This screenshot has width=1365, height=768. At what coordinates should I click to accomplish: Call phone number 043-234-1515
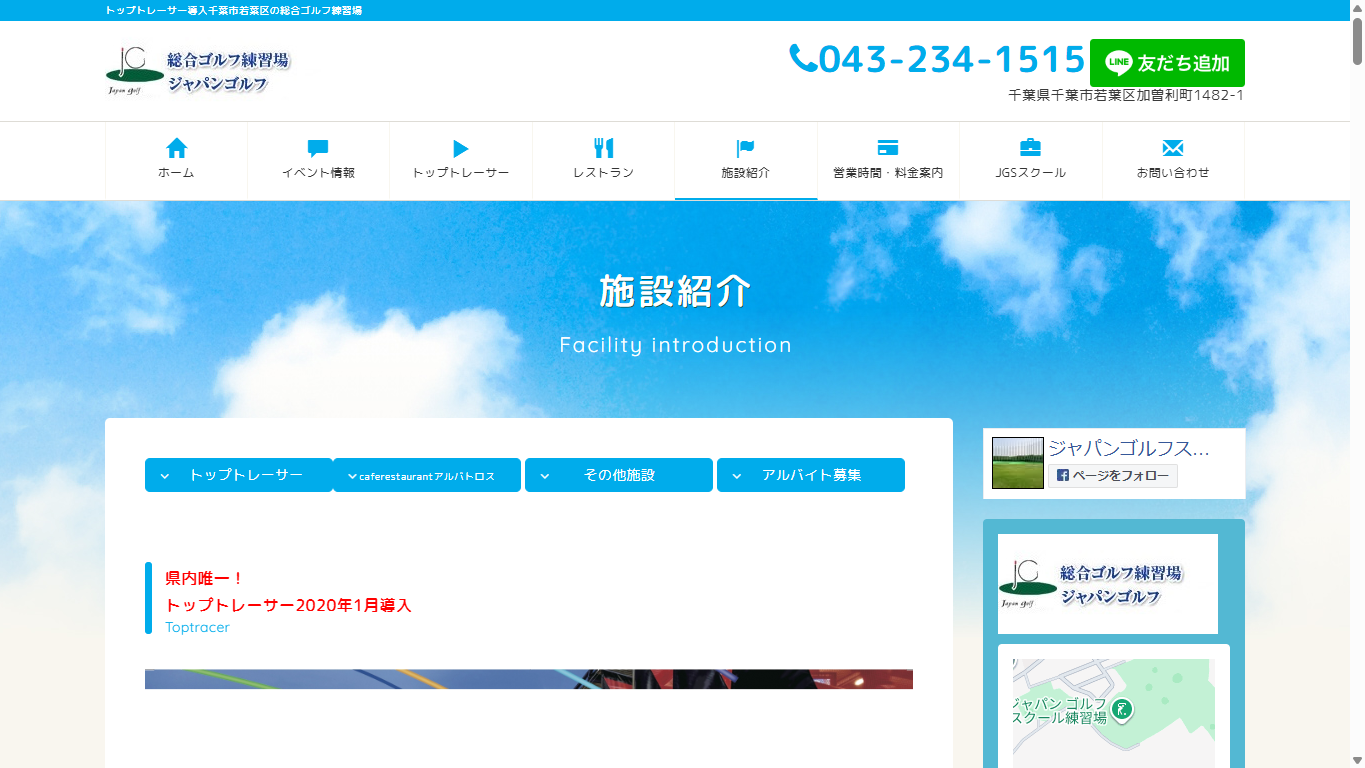tap(951, 59)
